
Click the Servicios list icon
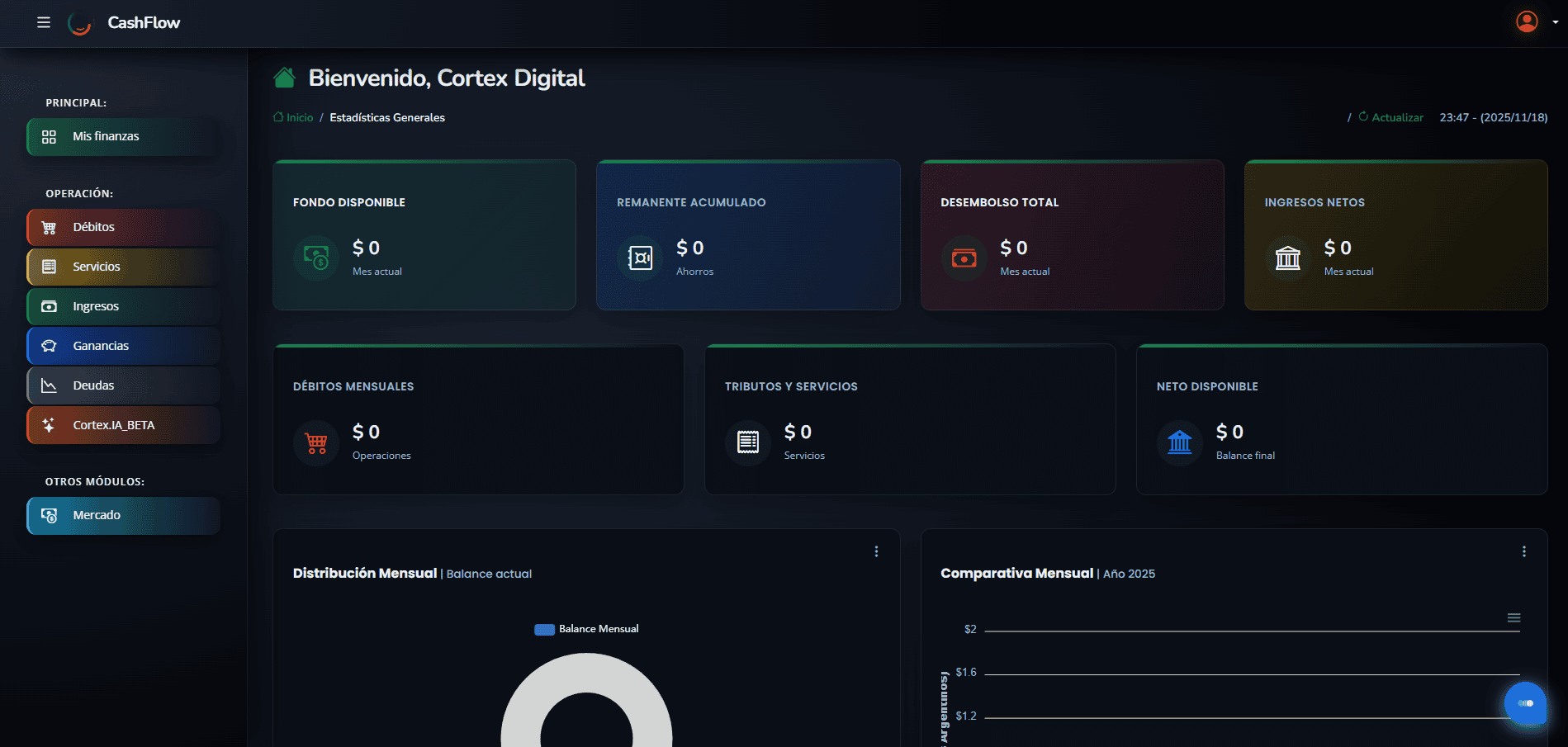[x=50, y=267]
